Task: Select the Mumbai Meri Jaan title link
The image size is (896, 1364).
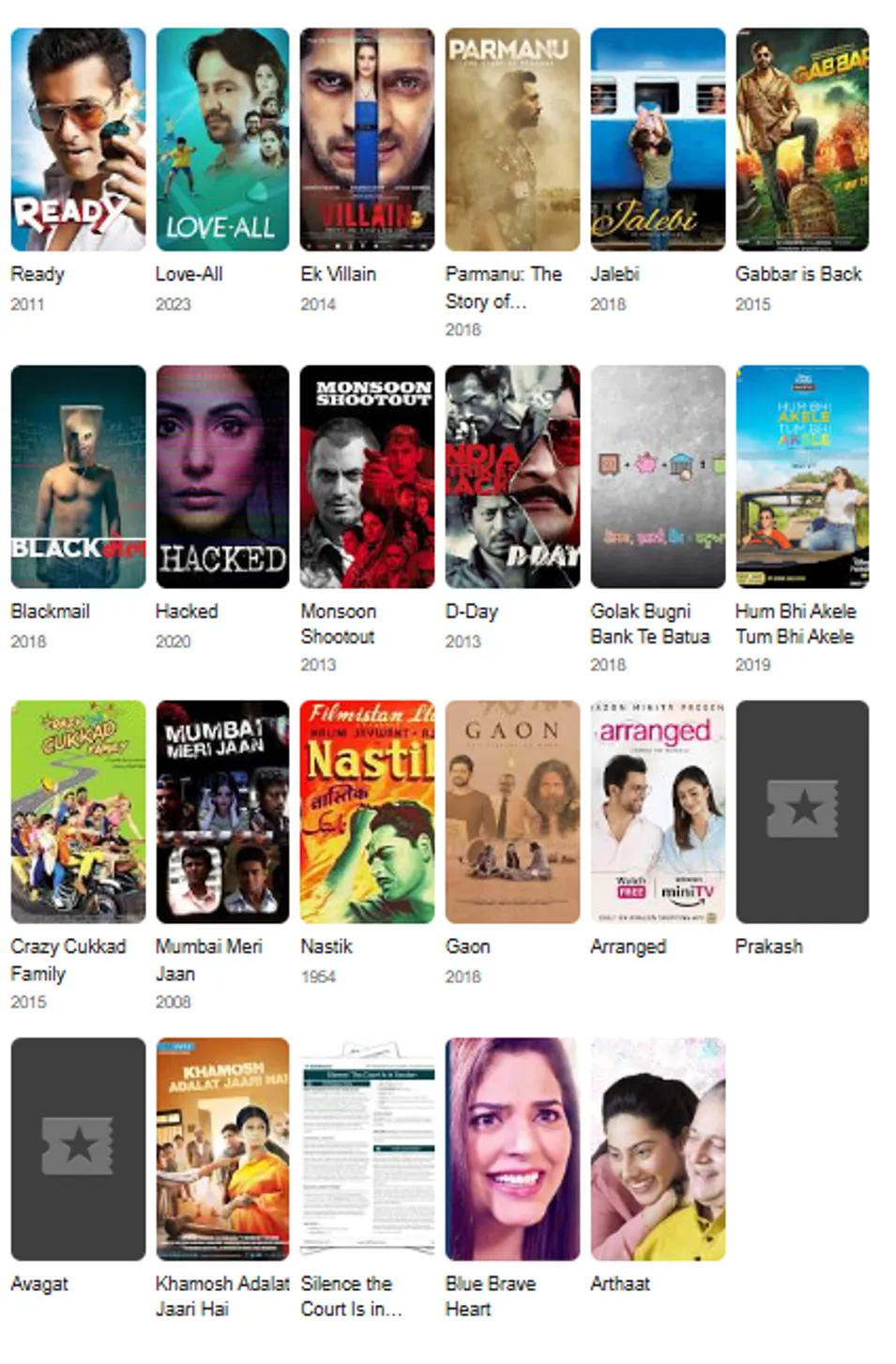Action: pyautogui.click(x=208, y=960)
